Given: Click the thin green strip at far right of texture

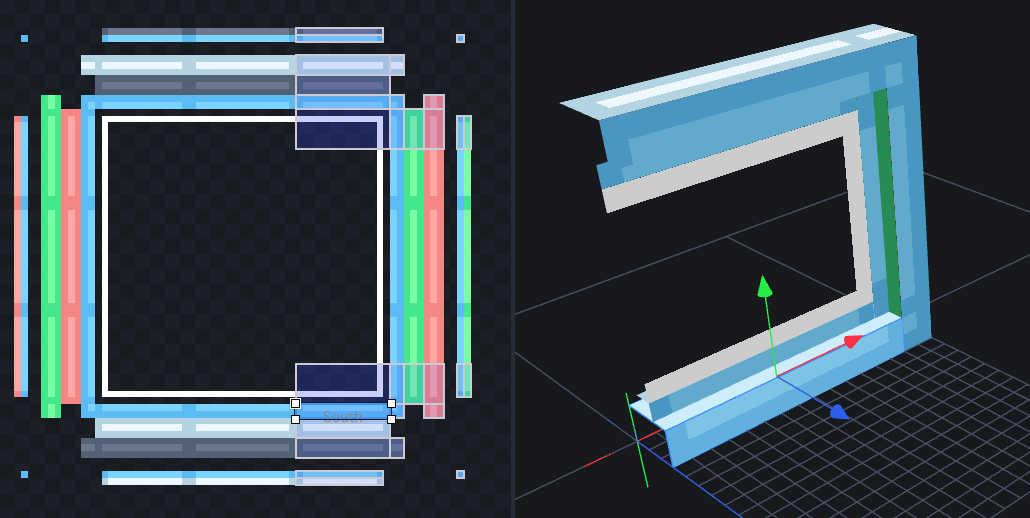Looking at the screenshot, I should point(464,256).
